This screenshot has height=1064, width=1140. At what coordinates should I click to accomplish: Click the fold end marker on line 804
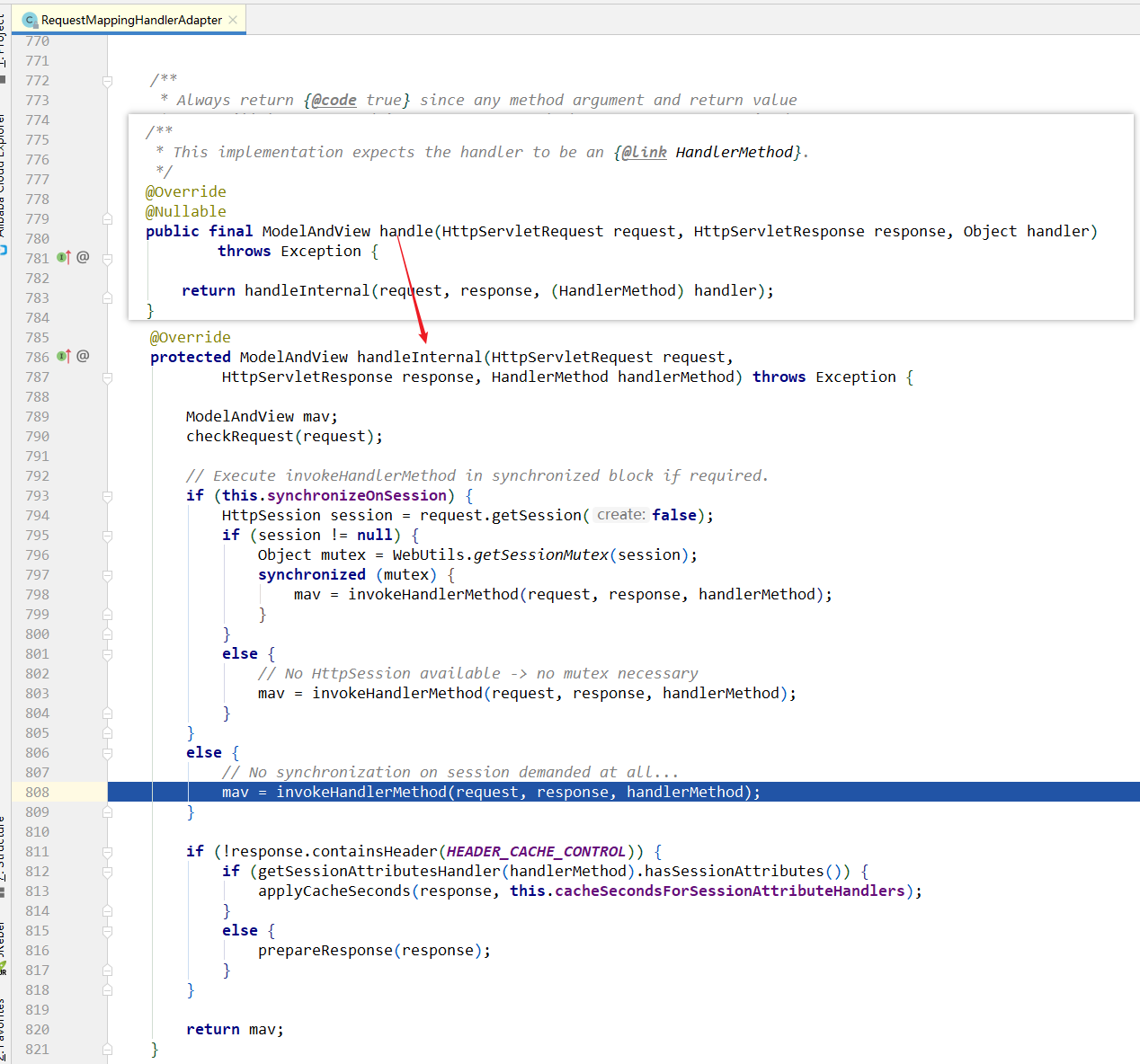(107, 714)
